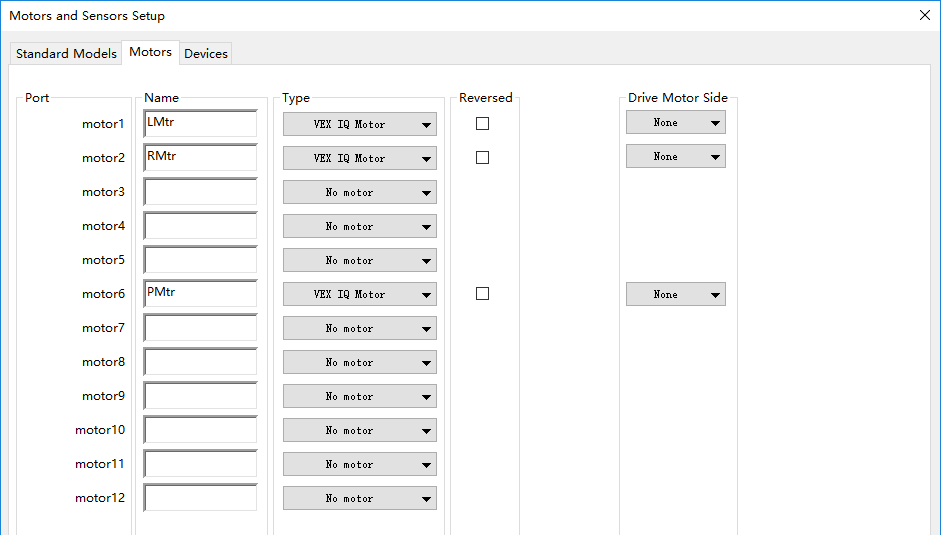
Task: Expand Drive Motor Side dropdown for motor6
Action: click(x=676, y=295)
